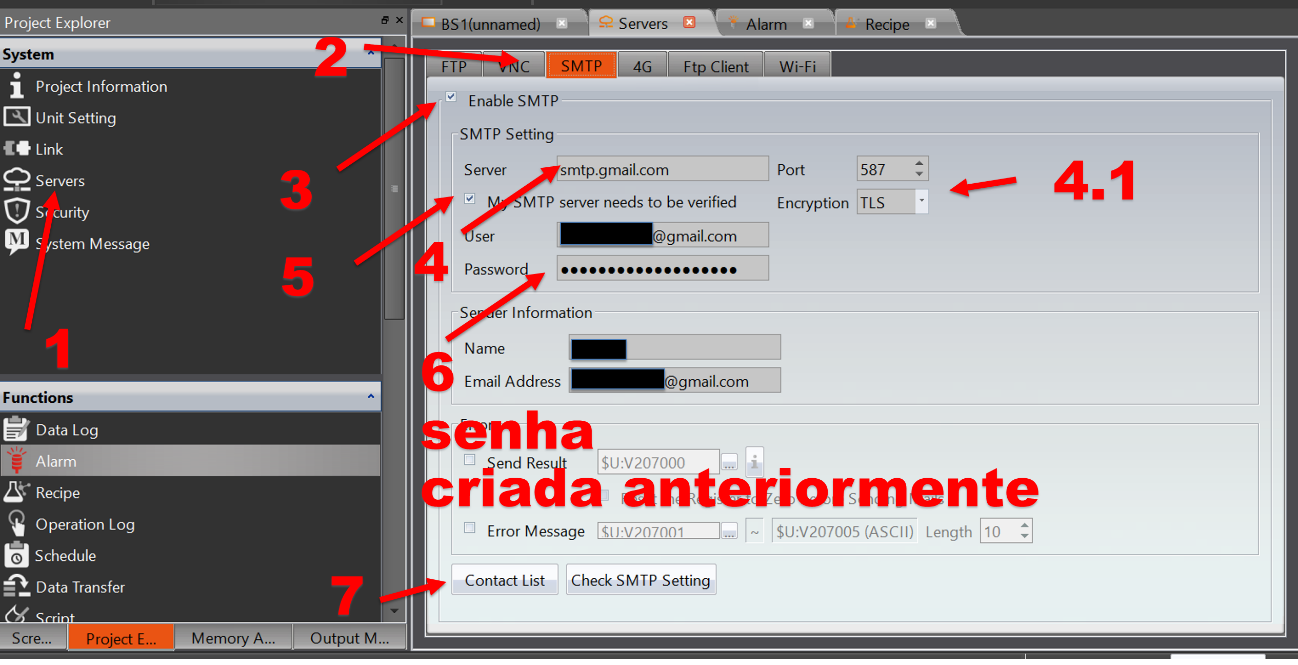Switch to the VNC tab
This screenshot has width=1298, height=665.
tap(514, 66)
